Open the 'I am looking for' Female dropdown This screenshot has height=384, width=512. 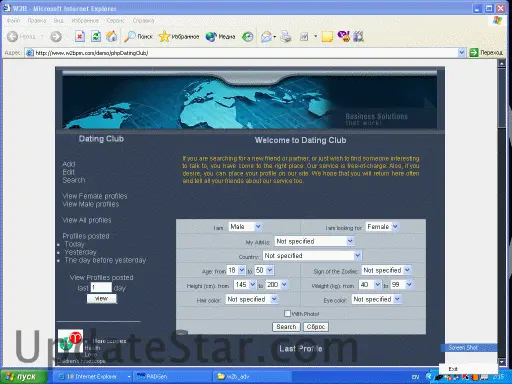382,227
